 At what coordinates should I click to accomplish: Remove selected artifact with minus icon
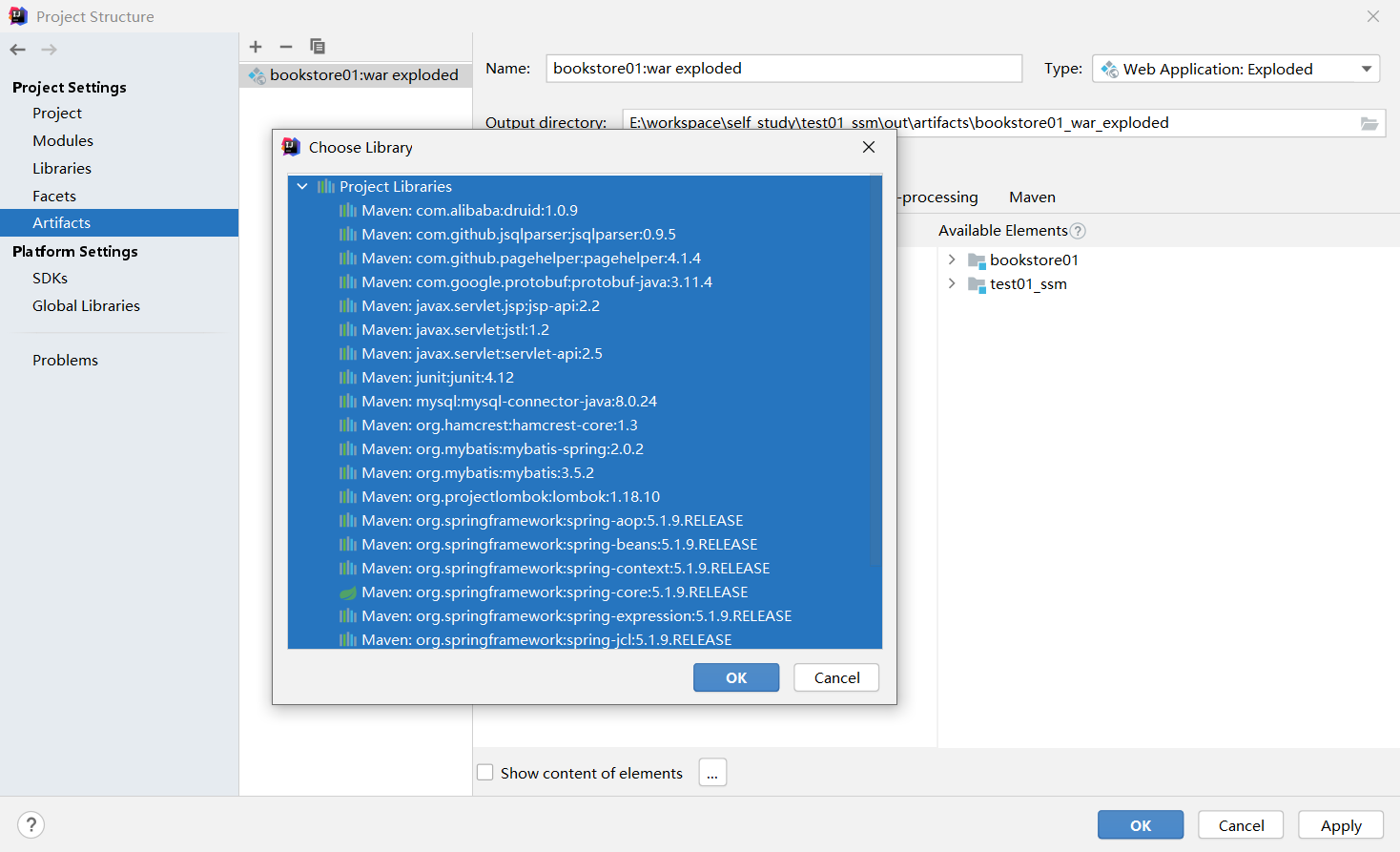click(286, 47)
